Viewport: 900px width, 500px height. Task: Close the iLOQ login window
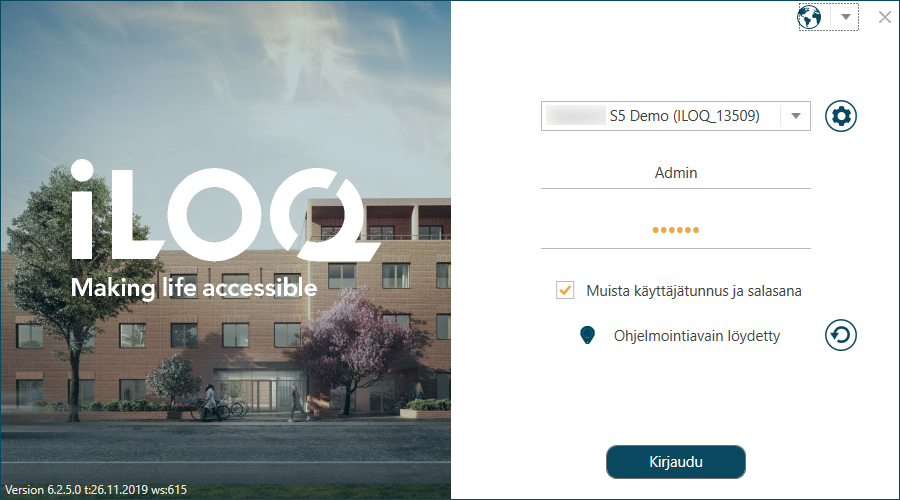[x=885, y=17]
